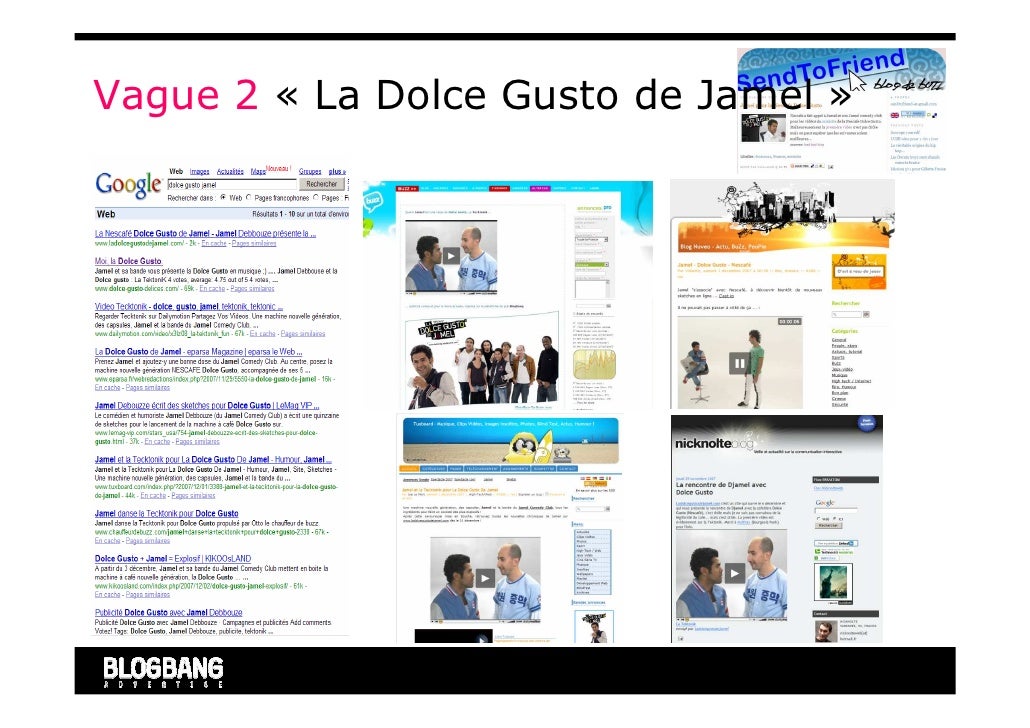
Task: Open result 'Publicité Dolce Gusto avec Jamel Debbouze'
Action: pyautogui.click(x=169, y=612)
